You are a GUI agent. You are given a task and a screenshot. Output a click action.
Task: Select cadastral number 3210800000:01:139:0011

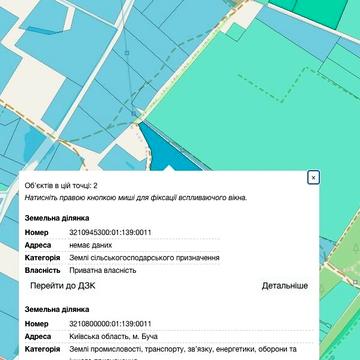(x=110, y=324)
